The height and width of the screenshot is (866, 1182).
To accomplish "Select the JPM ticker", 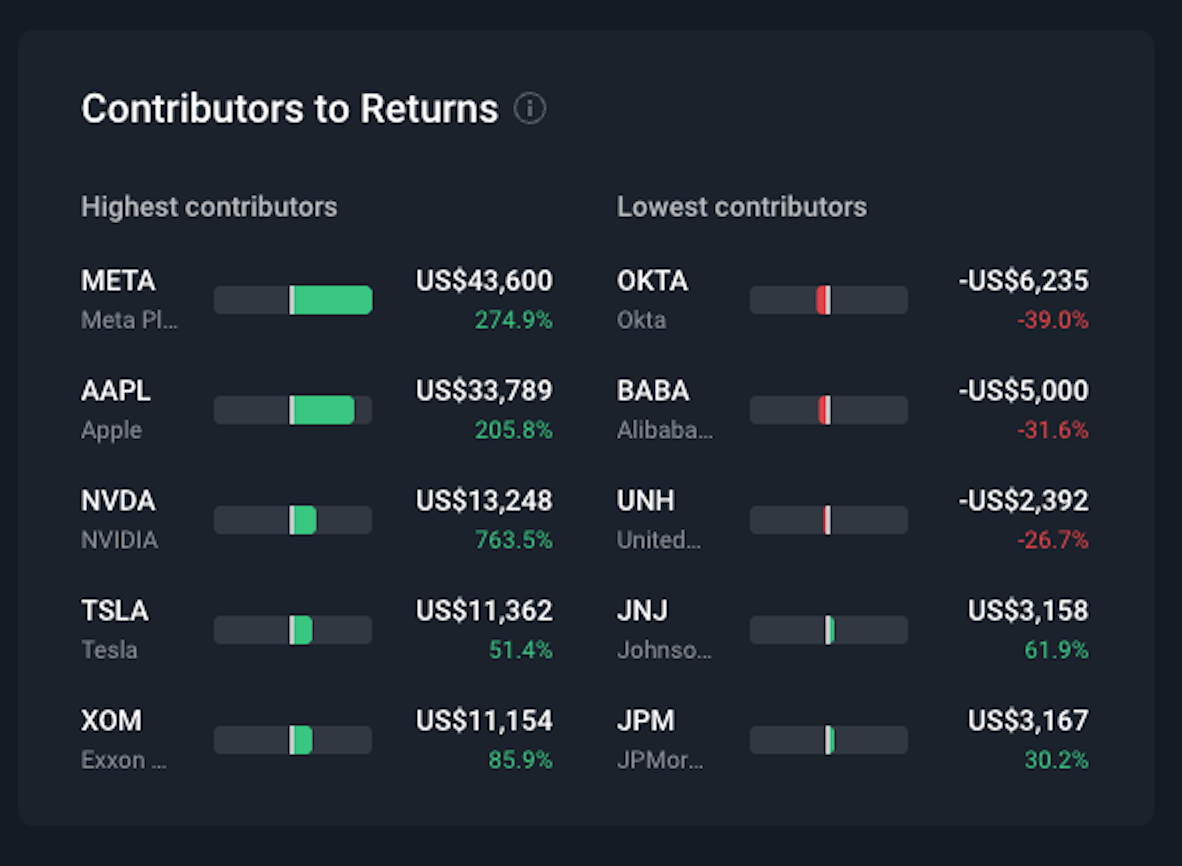I will 646,721.
